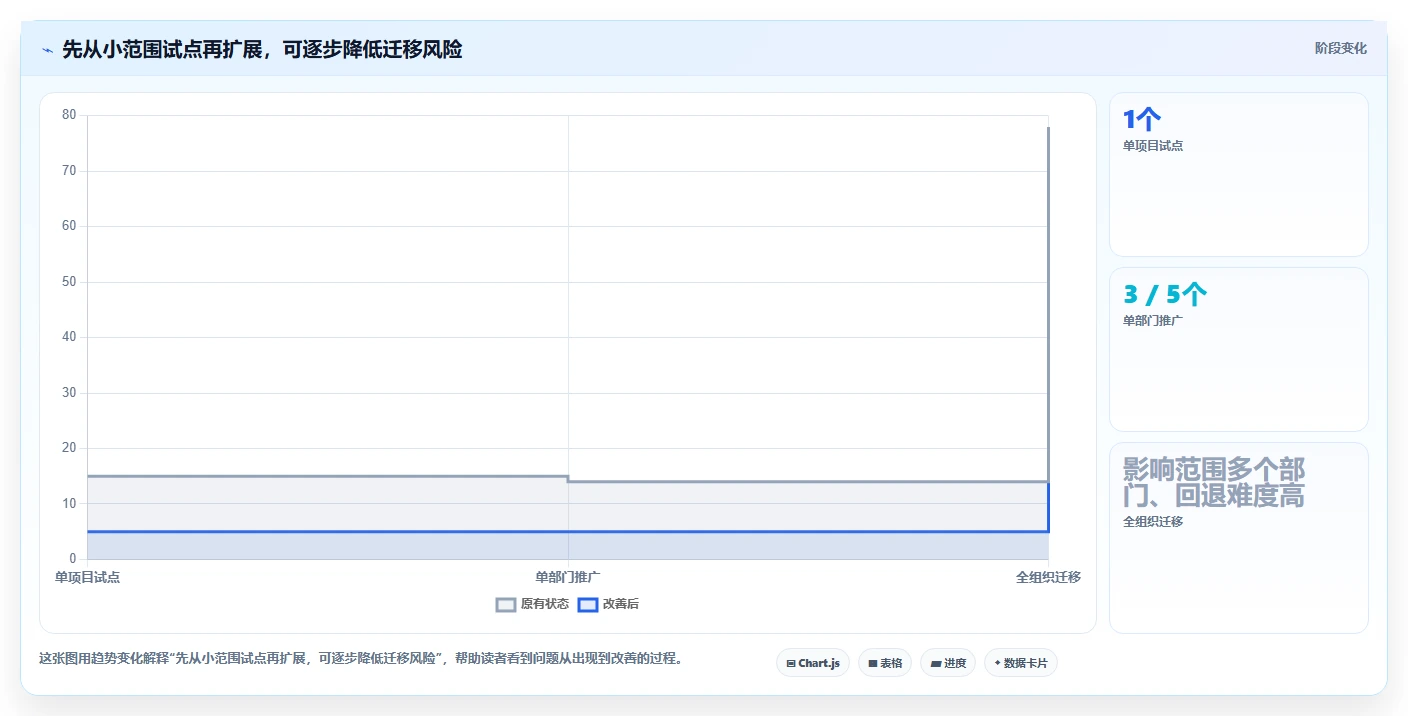
Task: Click the 影响范围多个部门、回退难度高 card text
Action: (1214, 482)
